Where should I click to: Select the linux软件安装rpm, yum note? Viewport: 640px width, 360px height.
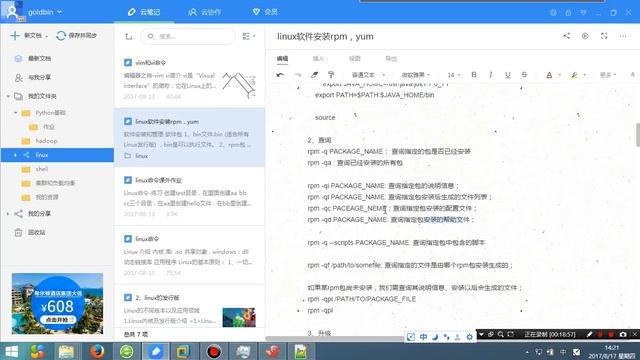(189, 137)
